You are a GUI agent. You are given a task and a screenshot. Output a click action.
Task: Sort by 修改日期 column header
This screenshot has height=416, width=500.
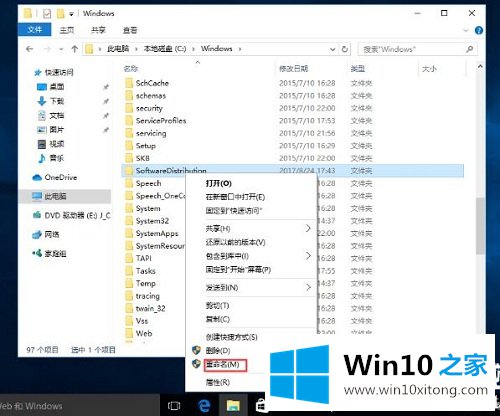point(293,69)
